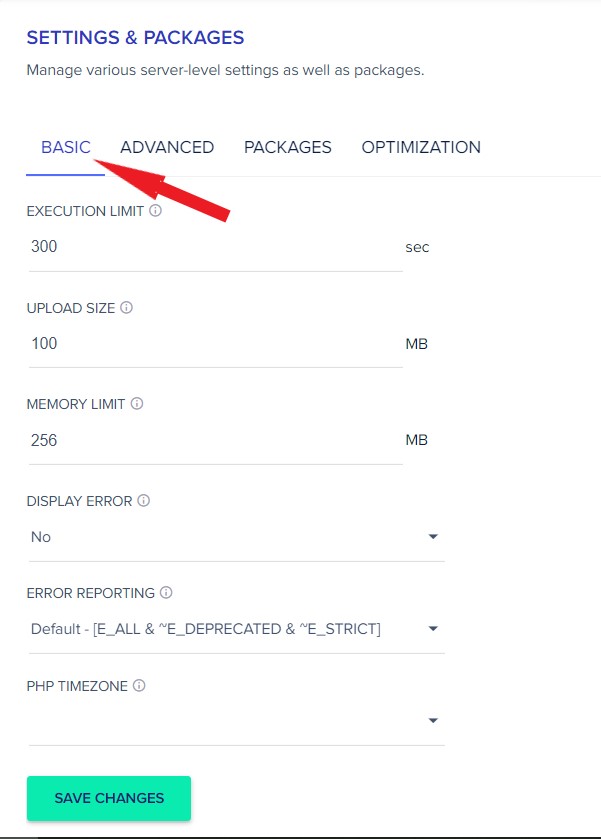
Task: Click the Save Changes button
Action: coord(109,798)
